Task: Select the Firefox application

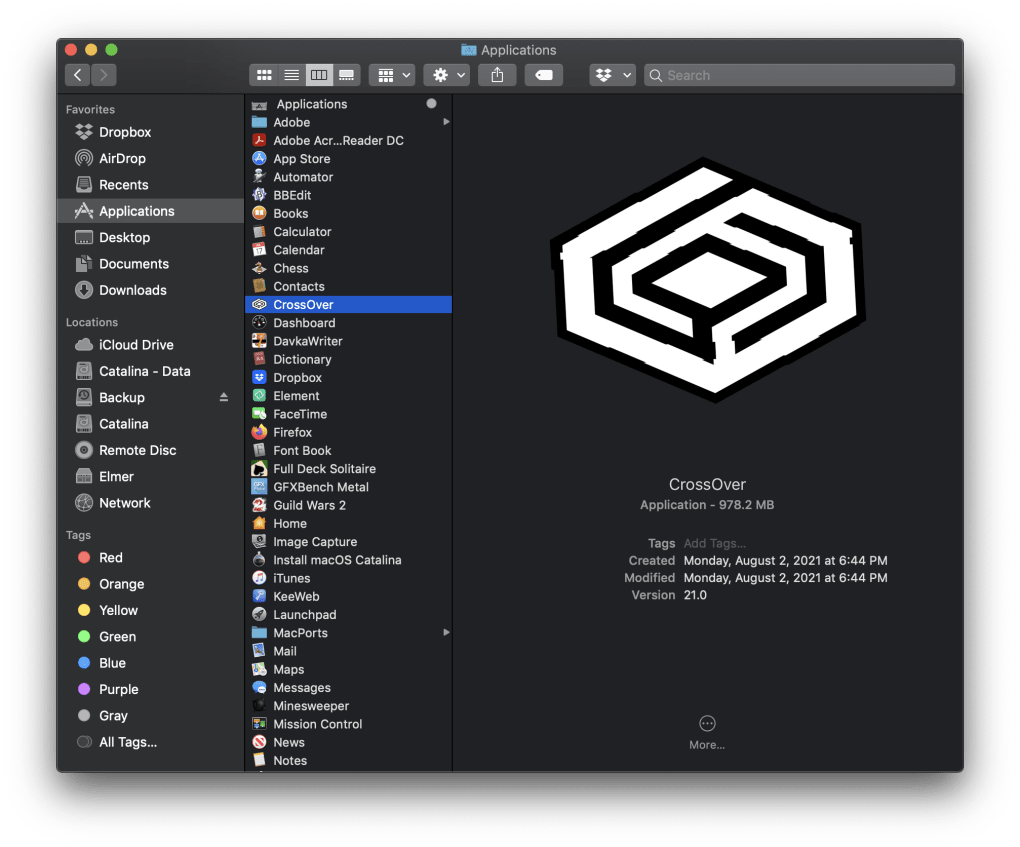Action: click(x=292, y=432)
